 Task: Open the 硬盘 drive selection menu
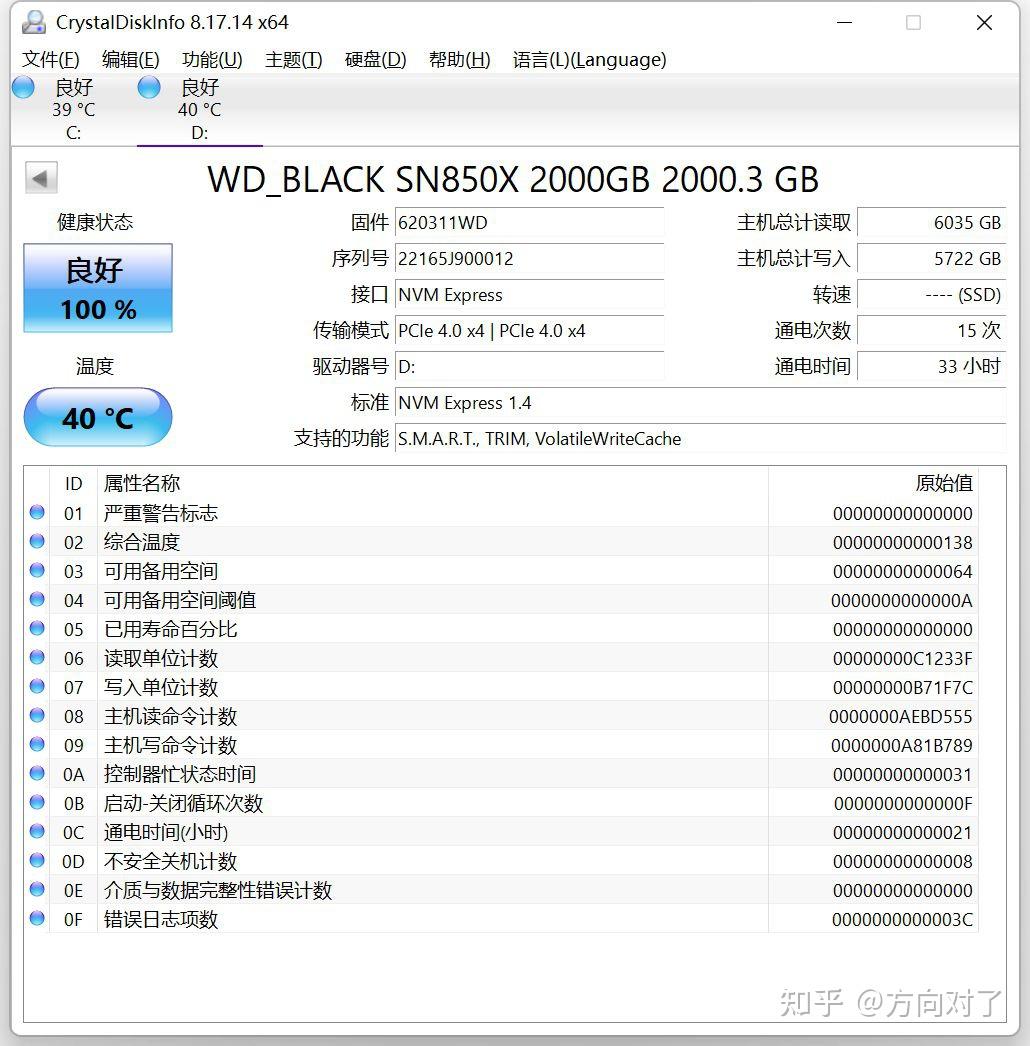point(375,59)
